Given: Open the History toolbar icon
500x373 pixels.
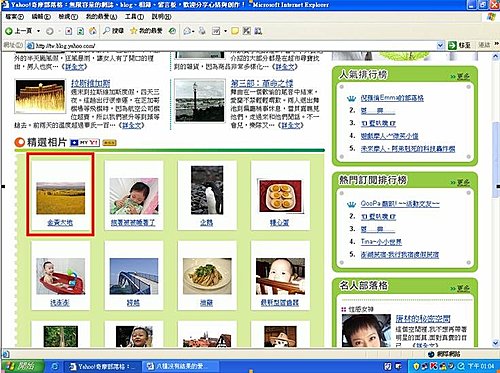Looking at the screenshot, I should [172, 31].
